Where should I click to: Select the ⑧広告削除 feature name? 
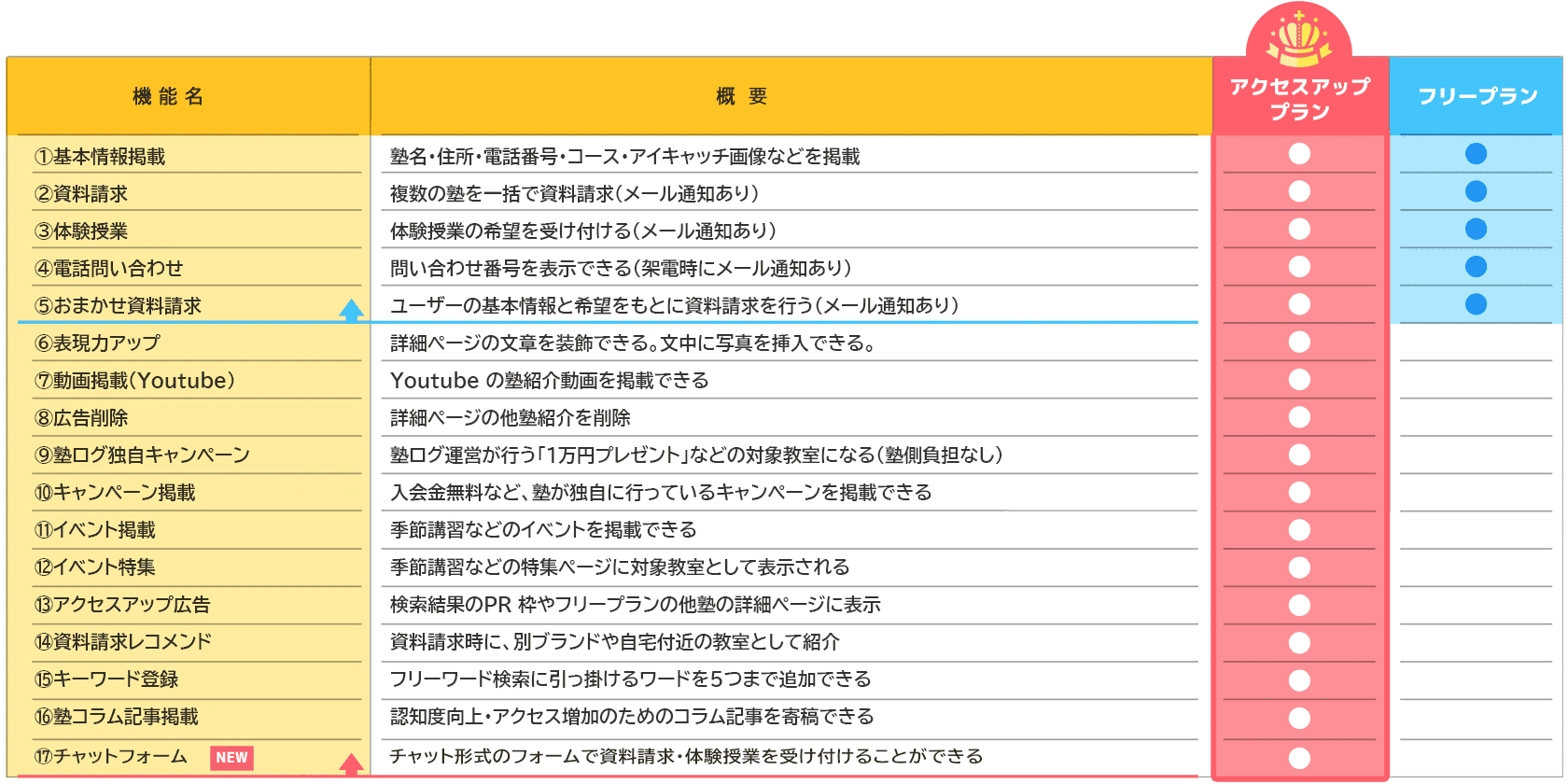[x=81, y=418]
